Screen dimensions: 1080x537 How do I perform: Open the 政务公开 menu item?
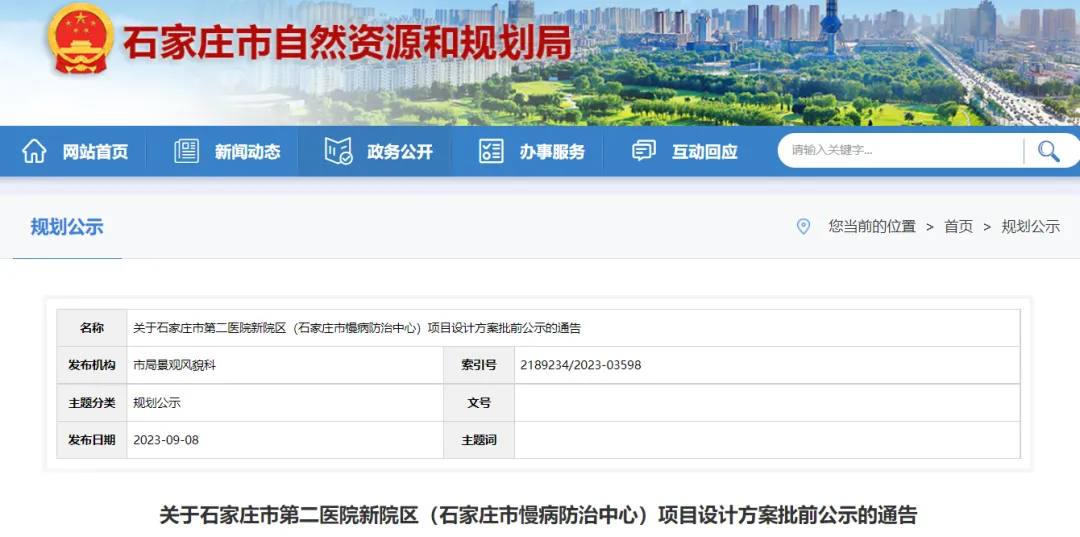tap(399, 151)
